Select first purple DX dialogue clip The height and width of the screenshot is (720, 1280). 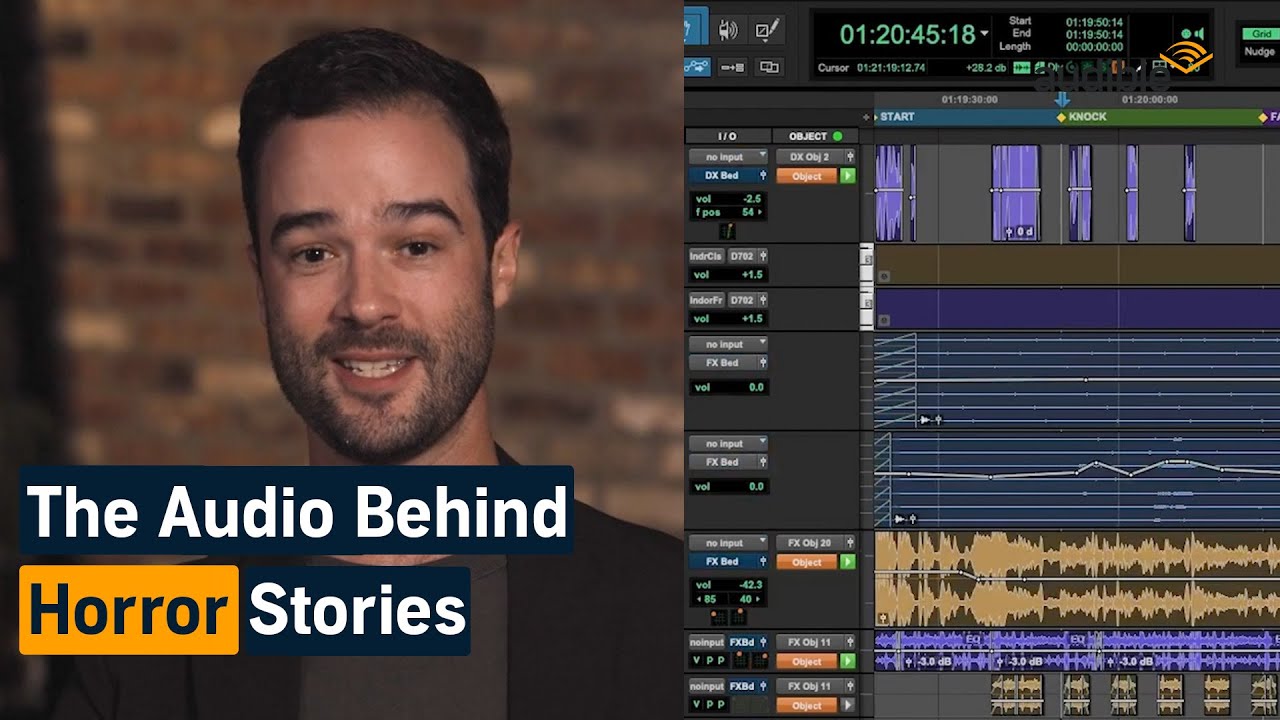point(889,193)
